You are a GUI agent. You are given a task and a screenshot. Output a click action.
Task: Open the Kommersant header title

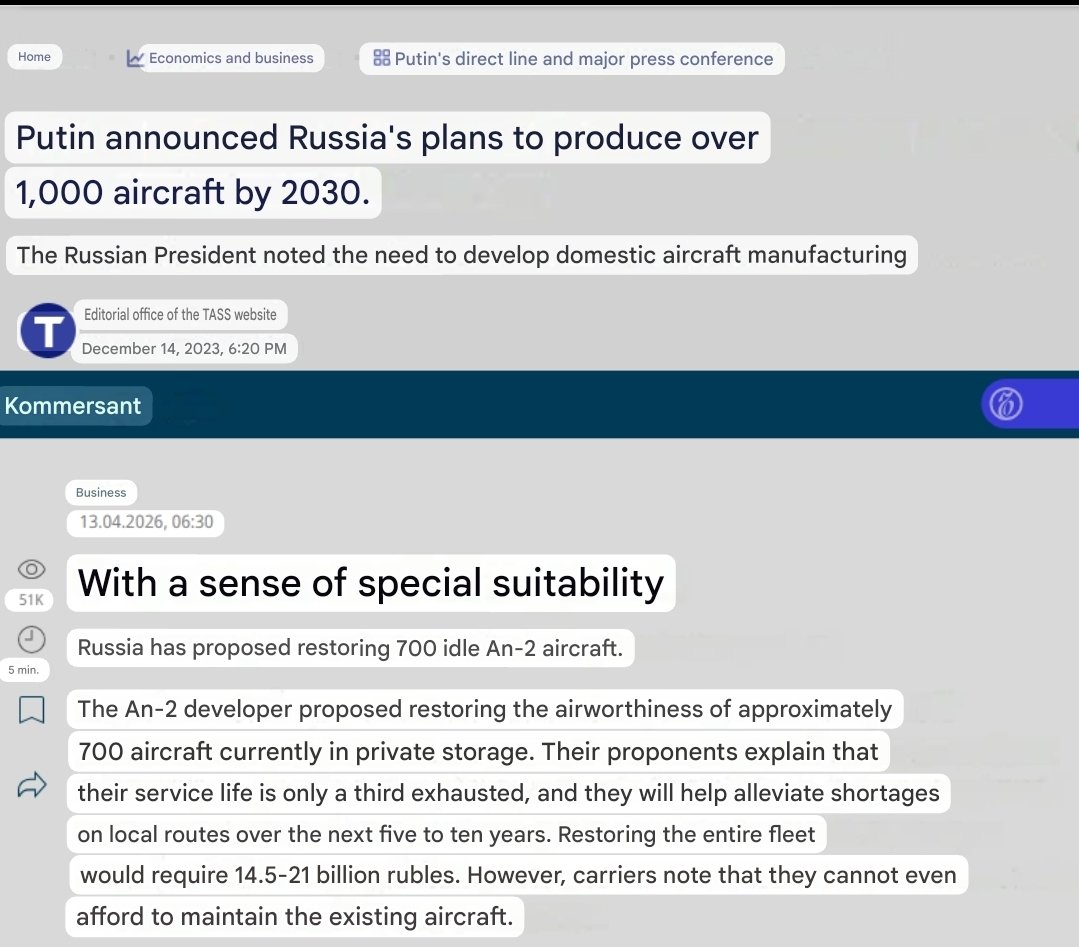pos(73,406)
